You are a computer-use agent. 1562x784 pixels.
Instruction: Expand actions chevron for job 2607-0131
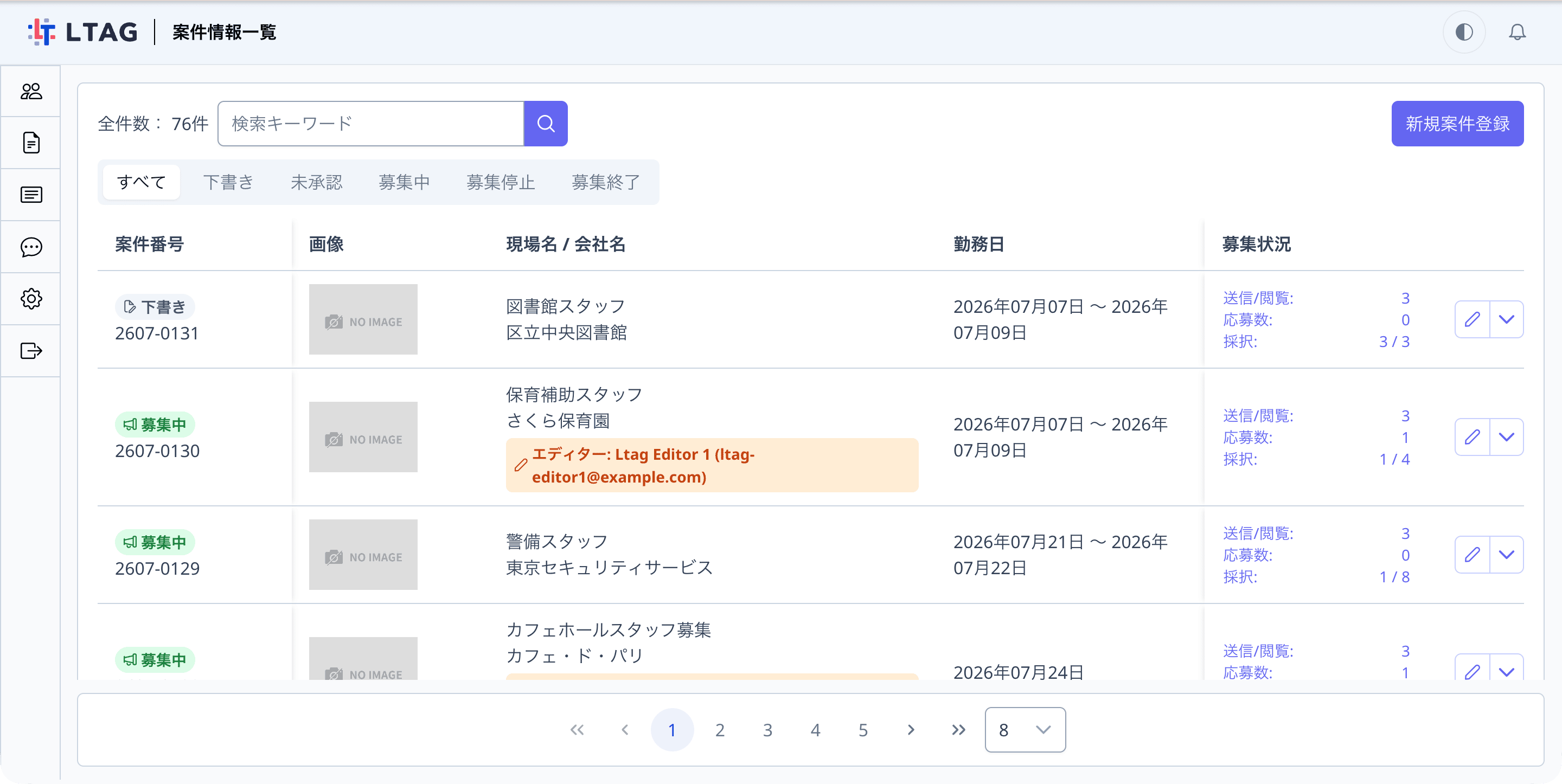1506,319
